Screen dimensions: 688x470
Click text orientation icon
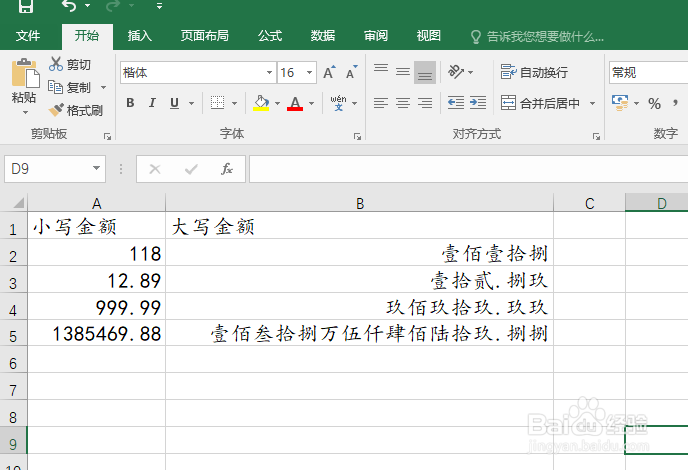456,72
